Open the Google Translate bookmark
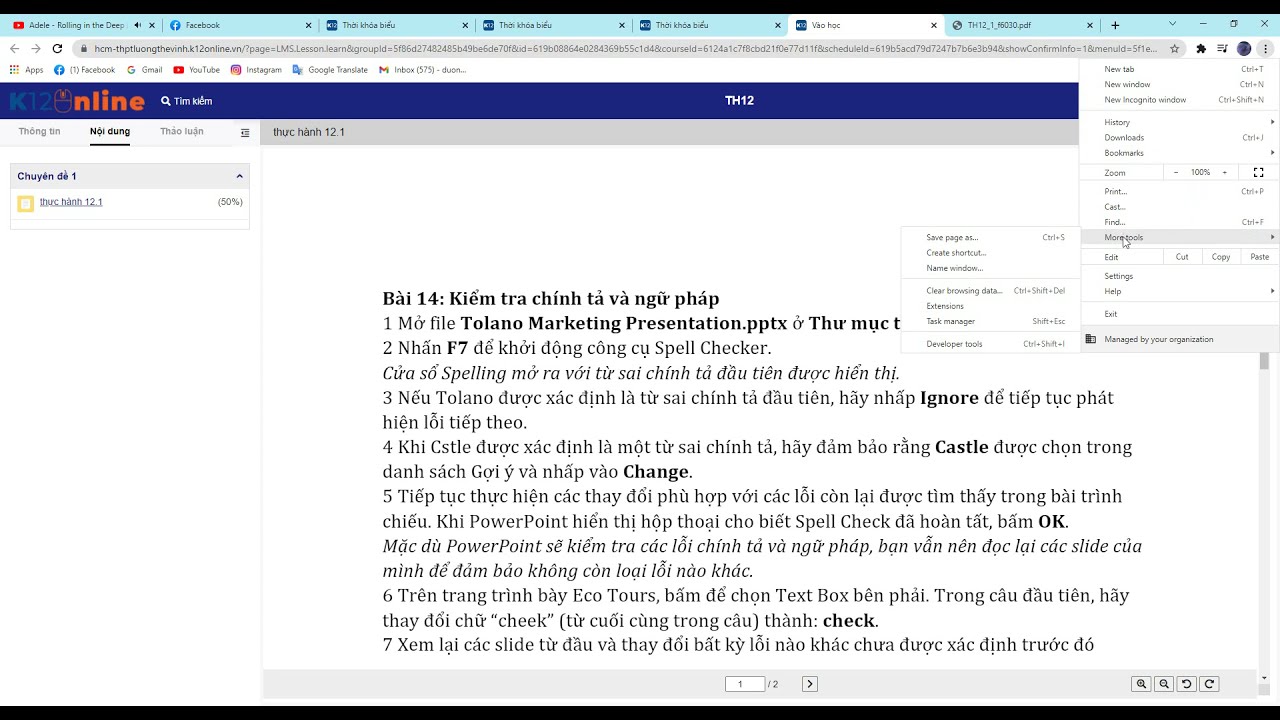Image resolution: width=1280 pixels, height=720 pixels. point(330,70)
